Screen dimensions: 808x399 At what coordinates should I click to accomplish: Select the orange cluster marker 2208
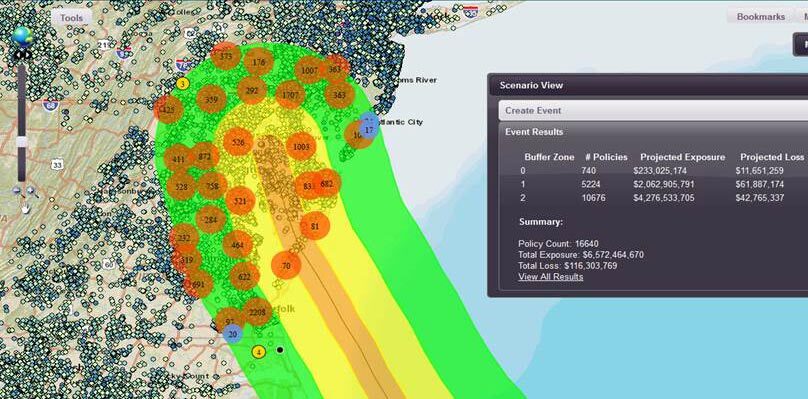tap(257, 312)
